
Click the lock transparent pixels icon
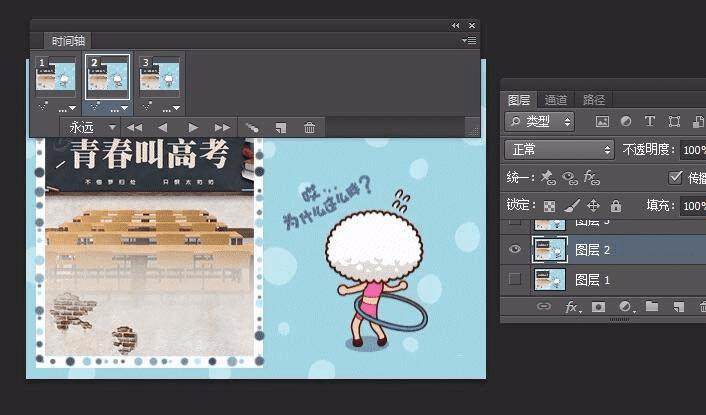coord(549,206)
